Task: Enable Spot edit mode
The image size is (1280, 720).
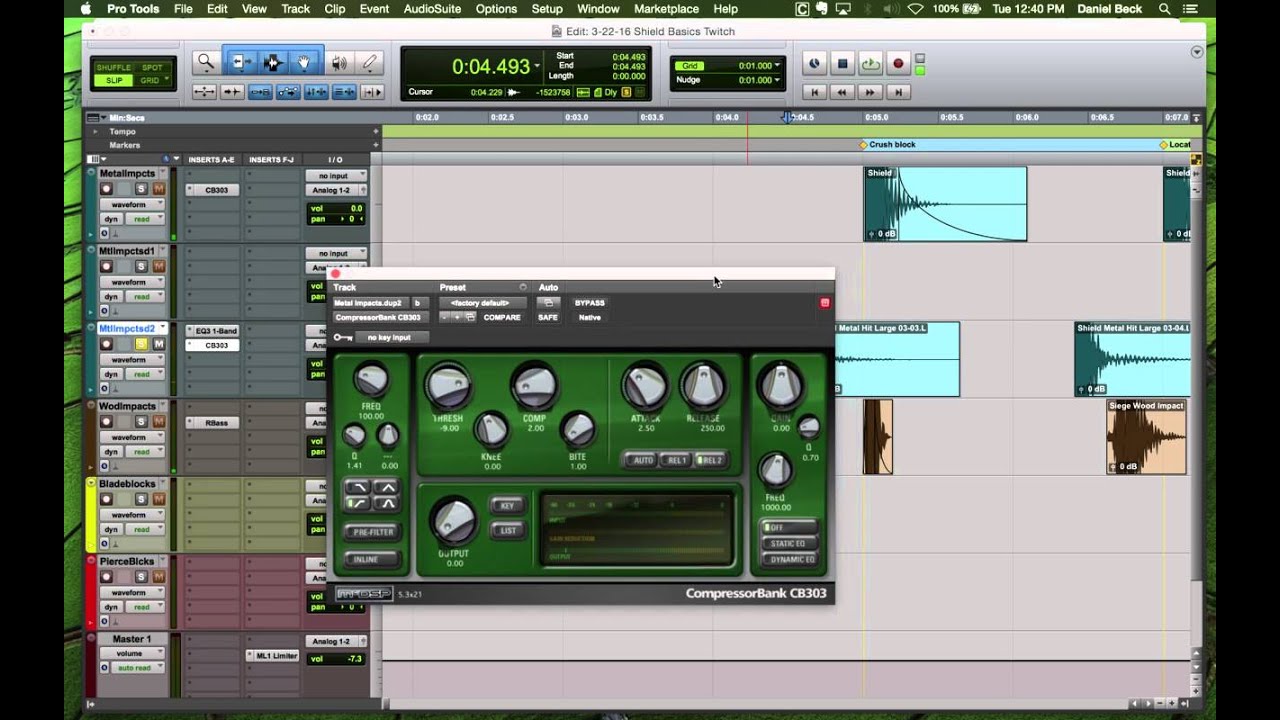Action: coord(151,67)
